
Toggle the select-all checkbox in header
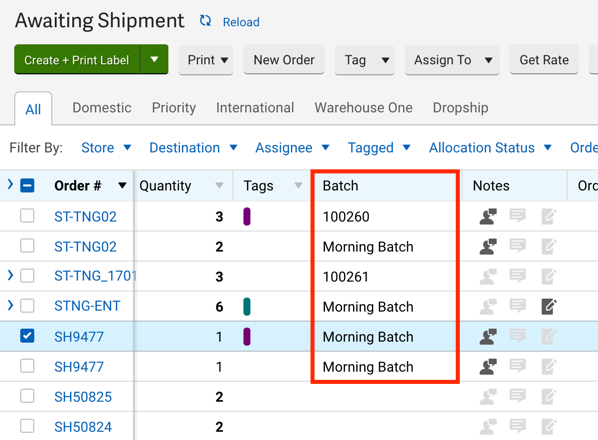27,186
